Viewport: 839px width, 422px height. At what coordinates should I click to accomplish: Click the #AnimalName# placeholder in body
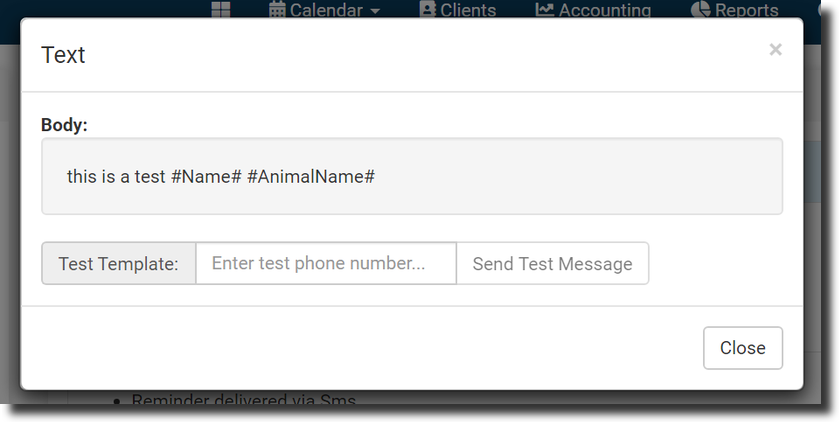point(310,176)
